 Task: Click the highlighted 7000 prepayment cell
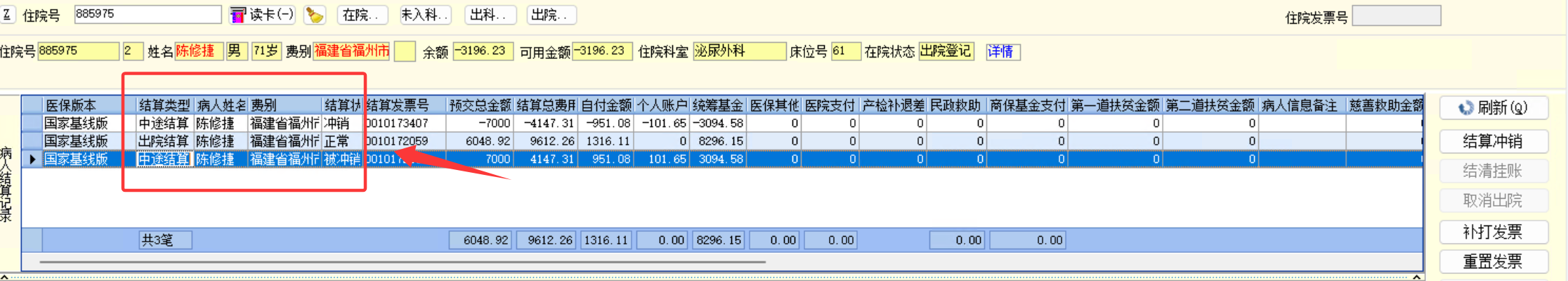[481, 159]
